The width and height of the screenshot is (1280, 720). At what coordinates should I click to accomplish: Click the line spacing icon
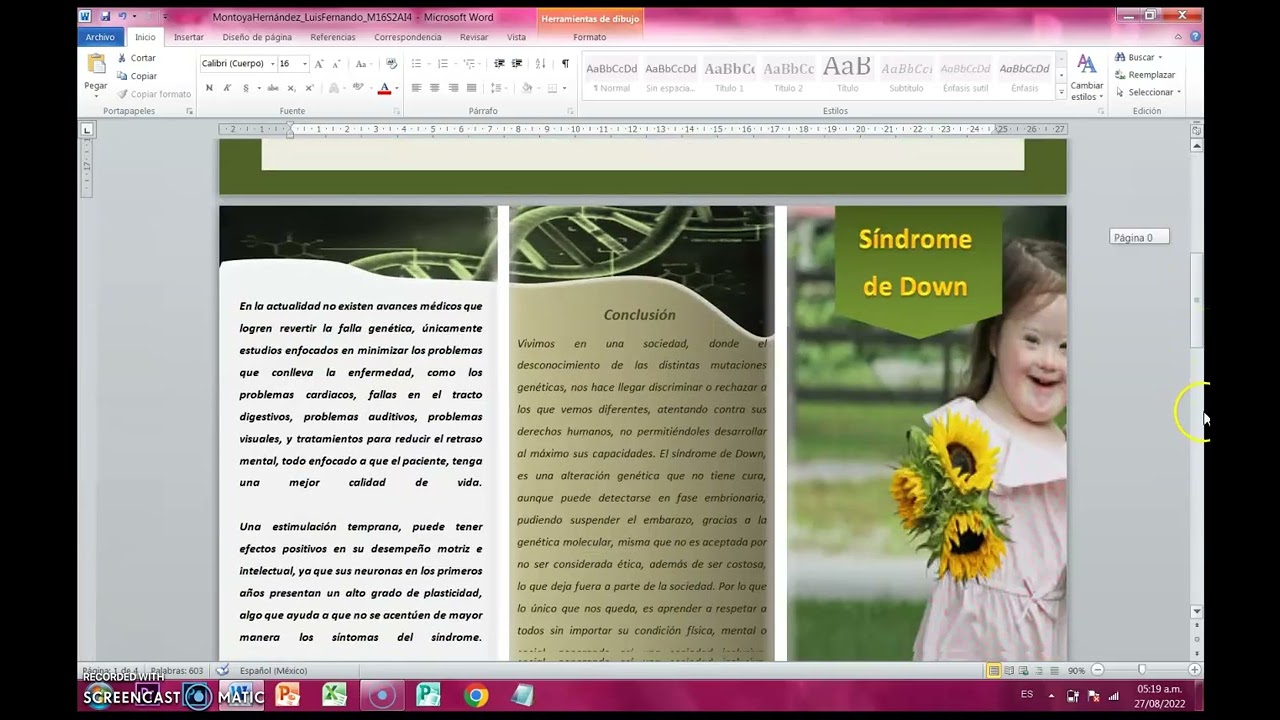[496, 88]
